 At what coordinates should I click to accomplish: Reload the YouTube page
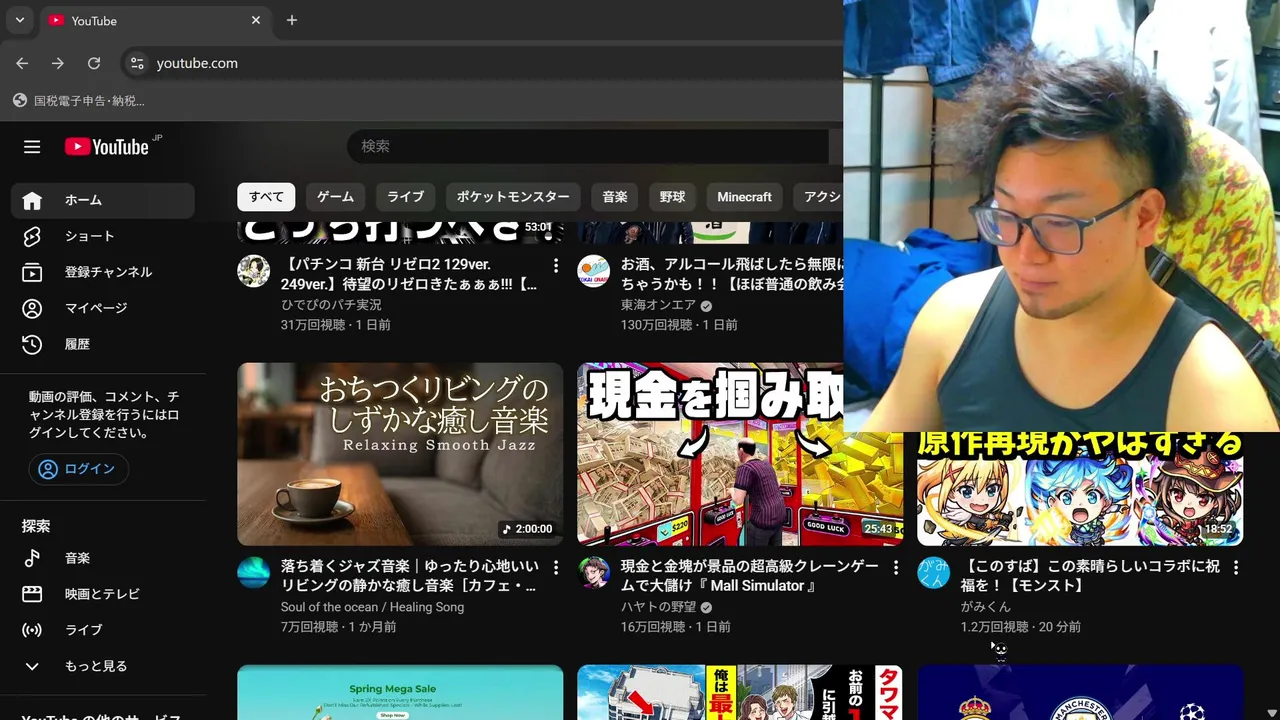pyautogui.click(x=94, y=63)
